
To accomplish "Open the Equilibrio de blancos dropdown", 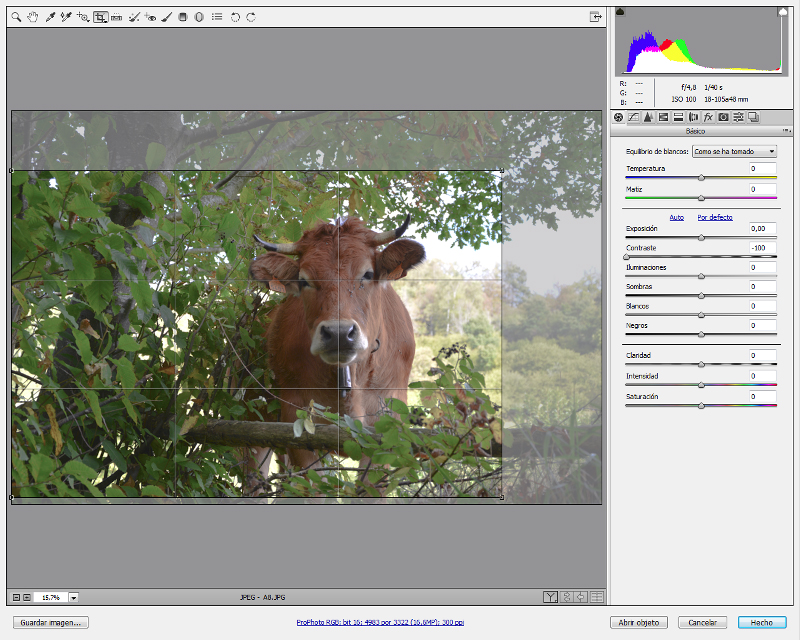I will (734, 152).
